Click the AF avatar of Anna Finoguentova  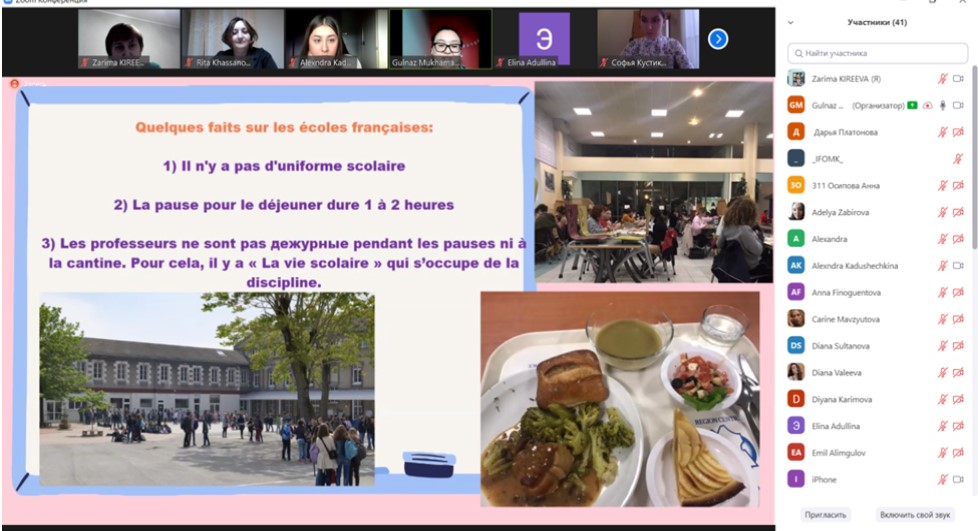coord(796,292)
